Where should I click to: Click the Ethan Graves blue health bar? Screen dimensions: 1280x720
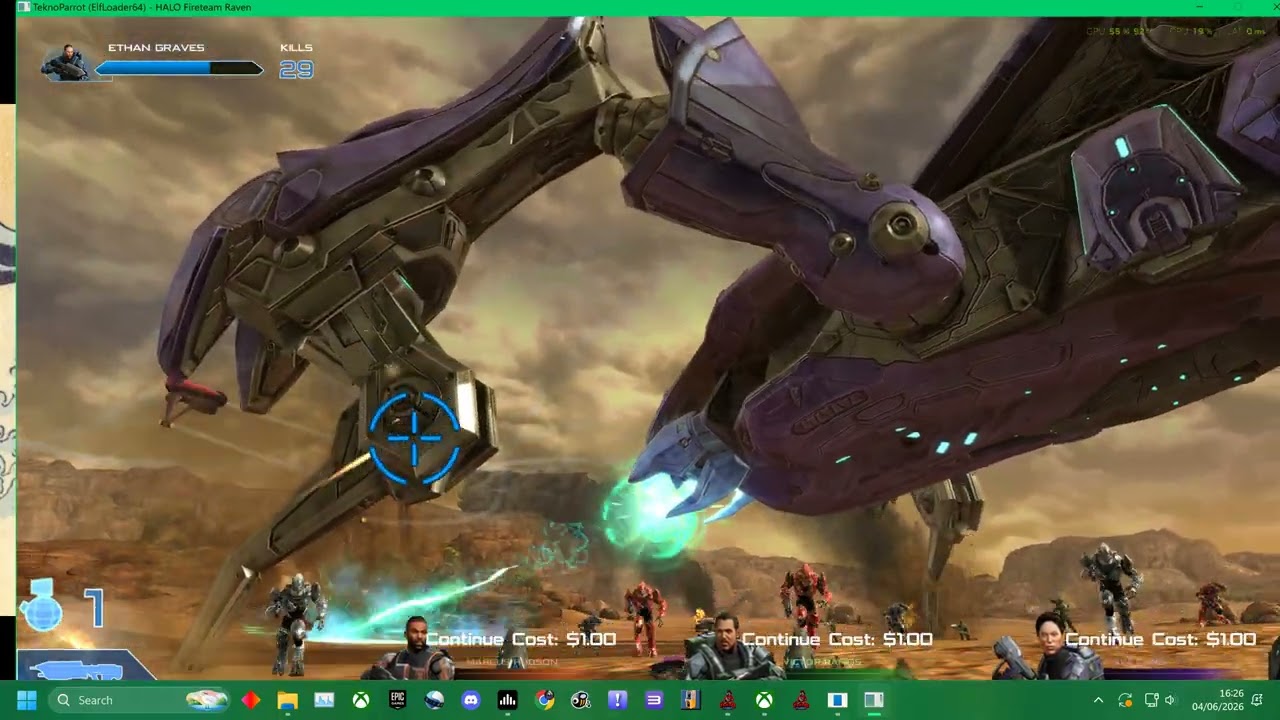point(180,69)
